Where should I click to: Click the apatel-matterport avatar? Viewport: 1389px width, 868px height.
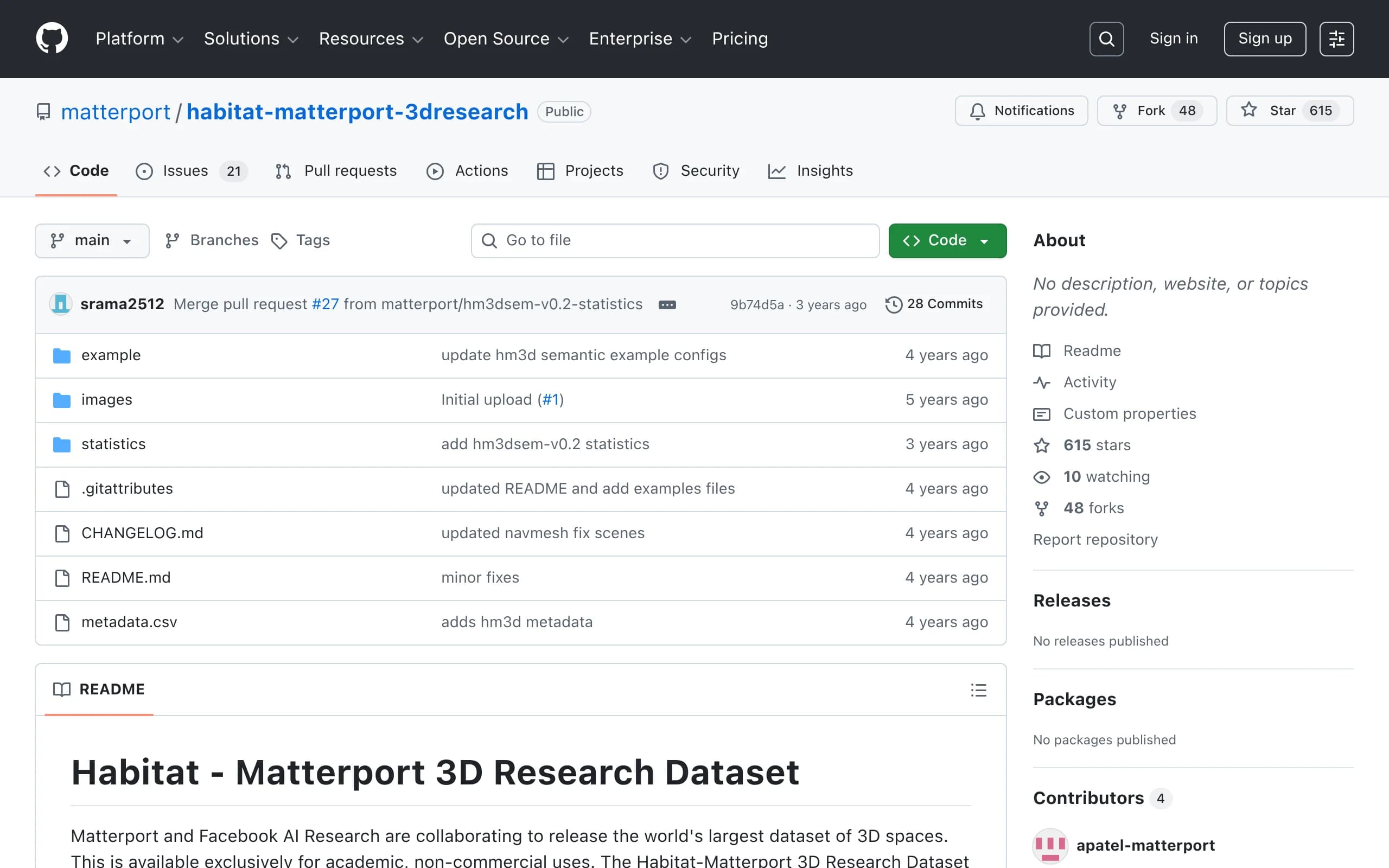pos(1050,846)
